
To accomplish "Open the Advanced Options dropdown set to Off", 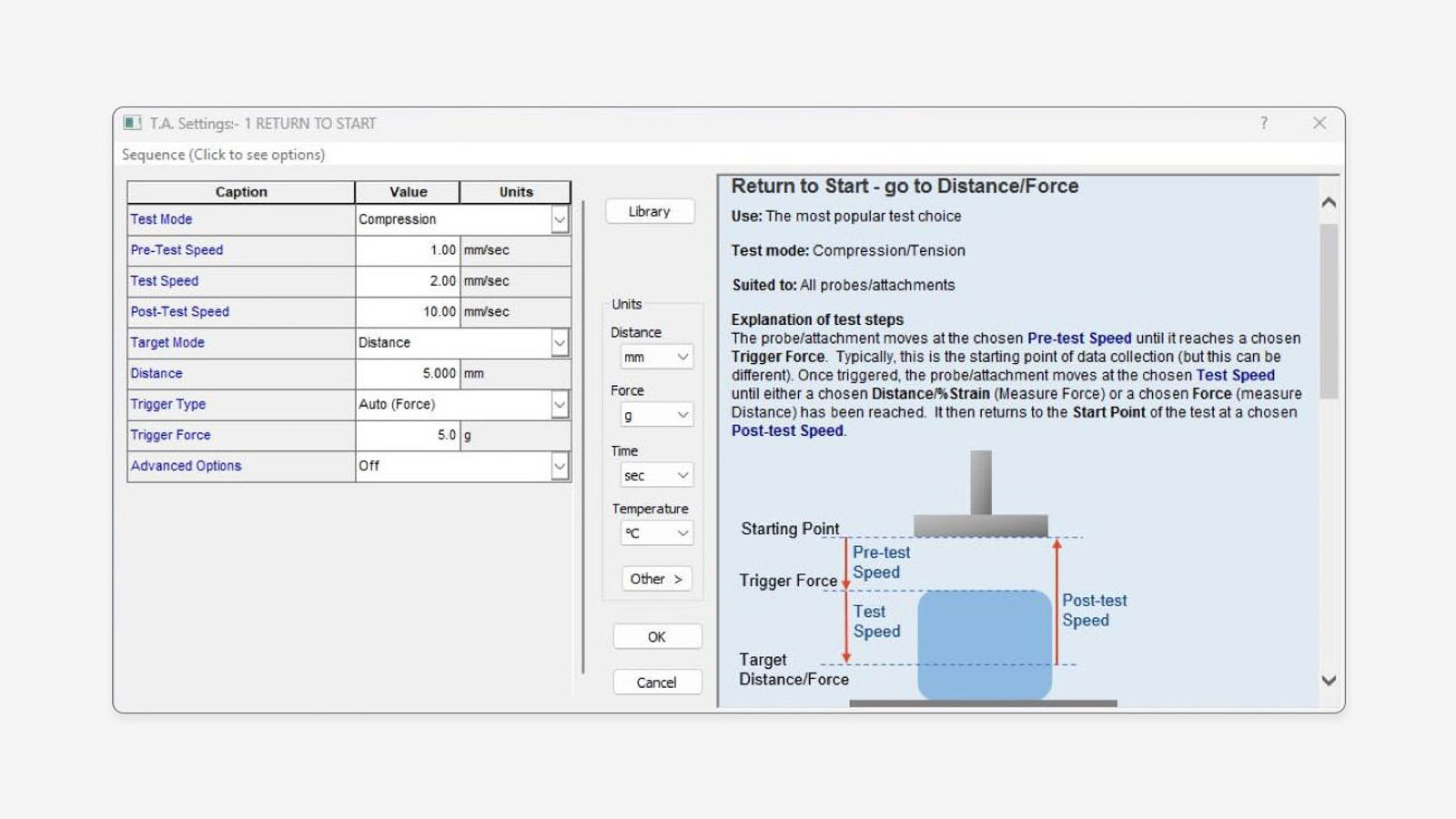I will click(561, 466).
